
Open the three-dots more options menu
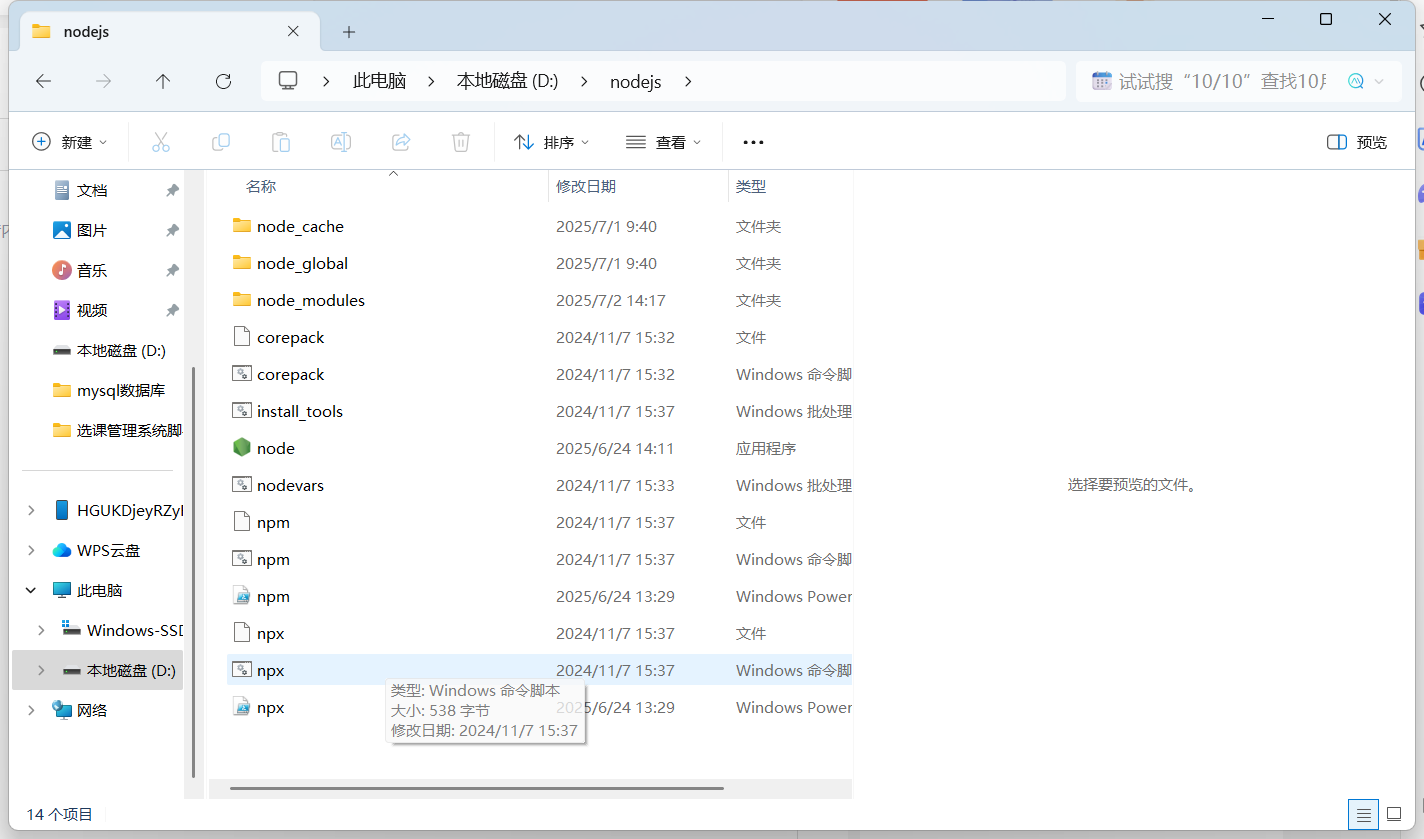[x=753, y=142]
